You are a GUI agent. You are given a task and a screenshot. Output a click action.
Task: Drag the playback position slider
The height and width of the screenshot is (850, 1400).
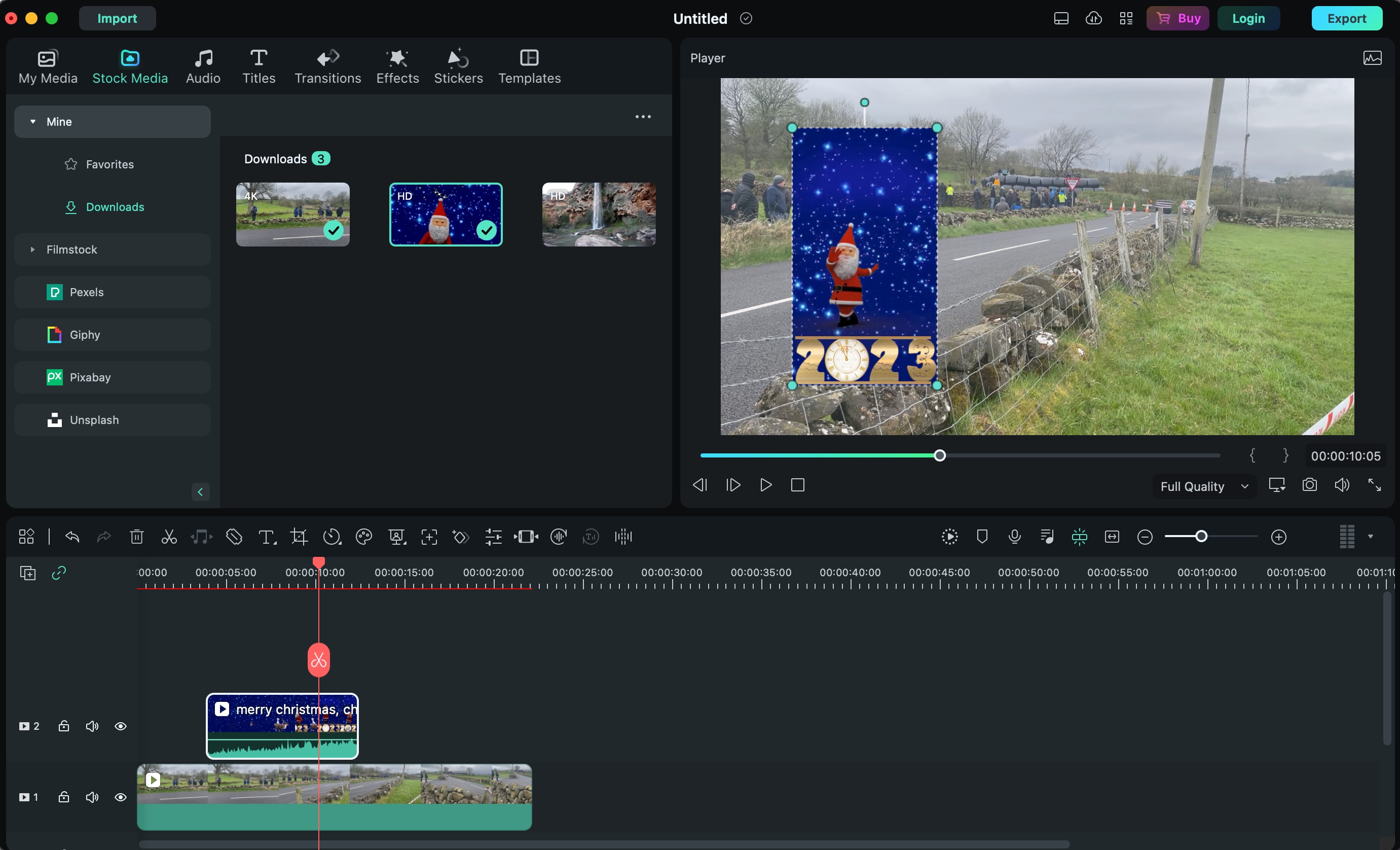click(x=939, y=456)
